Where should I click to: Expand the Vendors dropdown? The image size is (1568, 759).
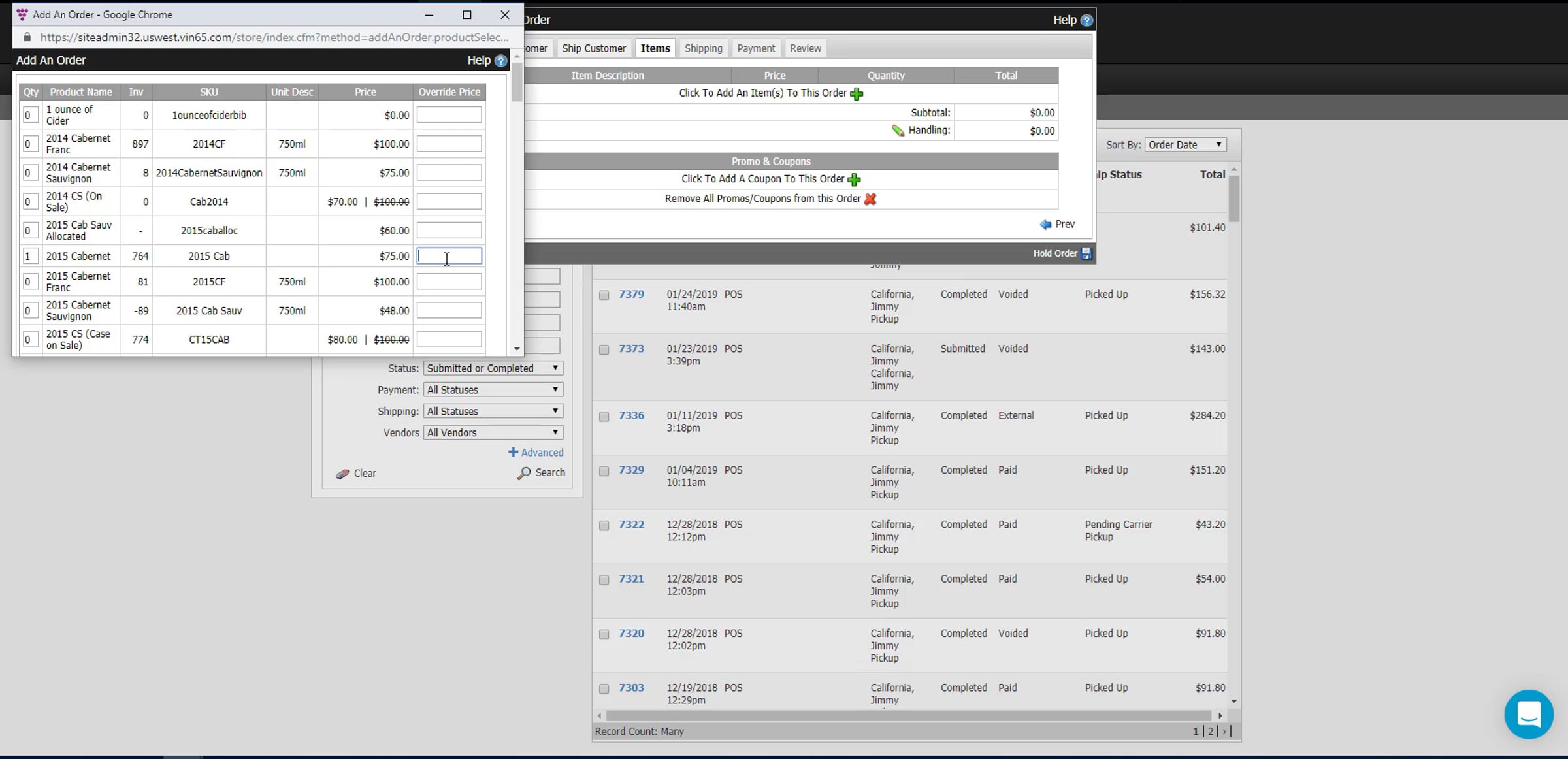(x=493, y=432)
